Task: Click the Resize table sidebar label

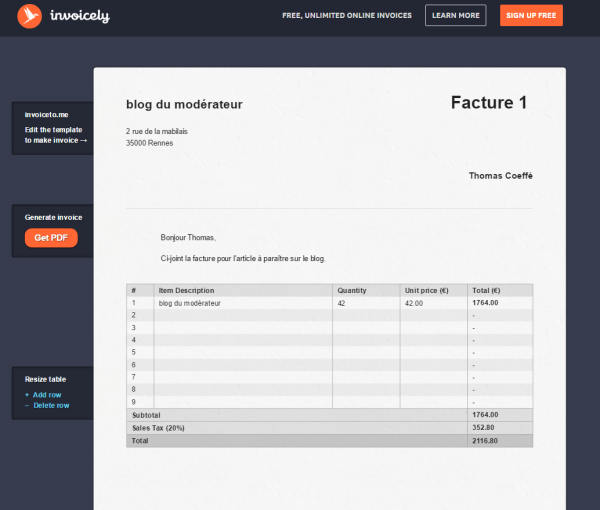Action: (45, 380)
